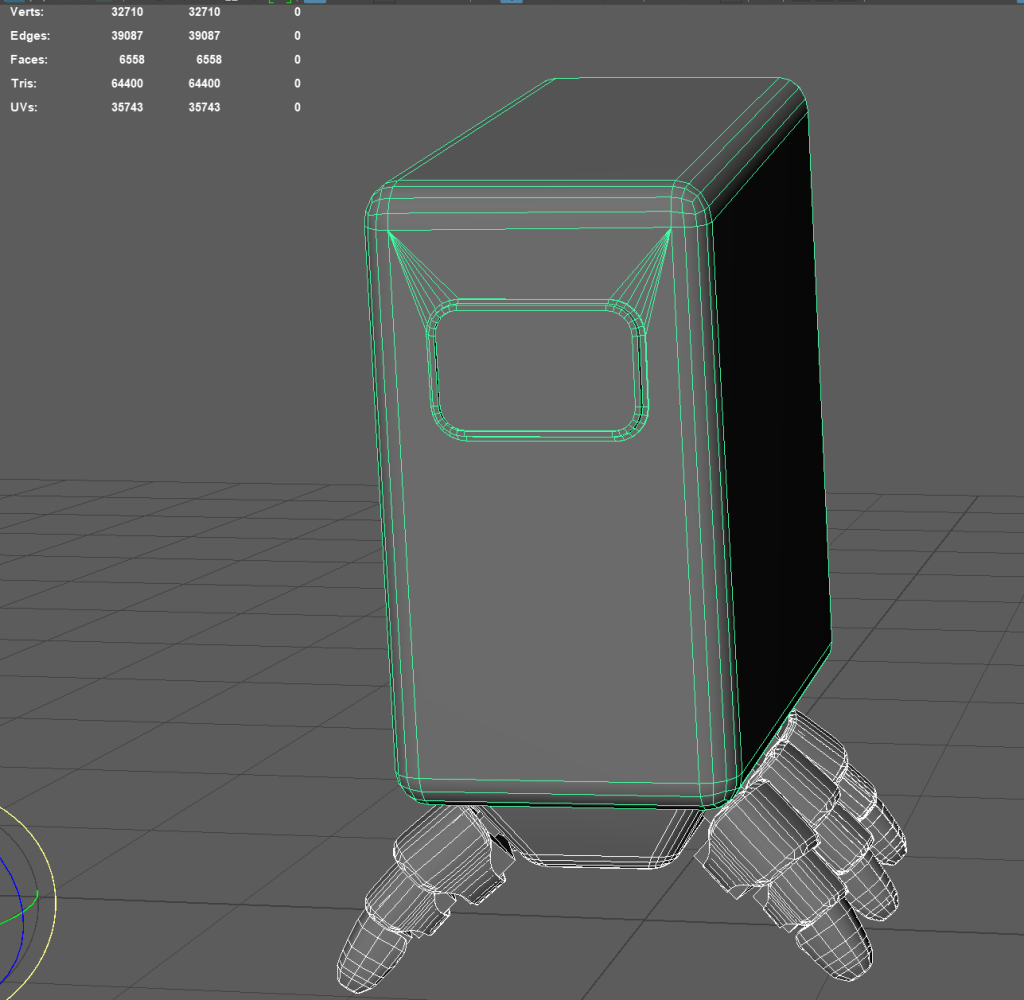The height and width of the screenshot is (1000, 1024).
Task: Click the first 32710 Verts count value
Action: [127, 13]
